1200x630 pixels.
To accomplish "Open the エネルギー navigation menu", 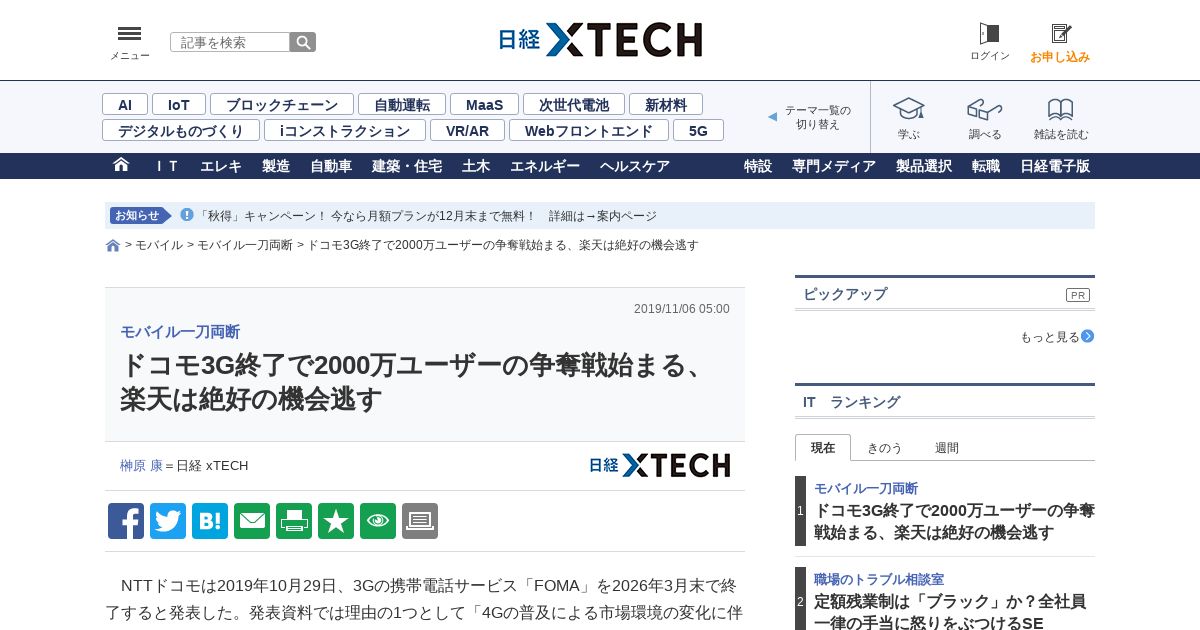I will (545, 166).
